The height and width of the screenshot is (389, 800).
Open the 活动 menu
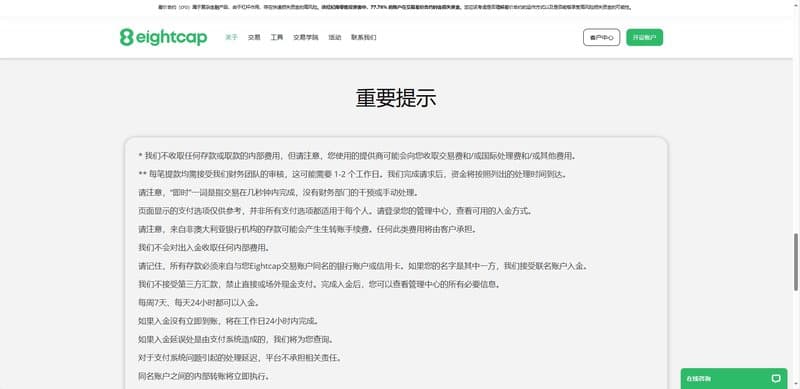tap(335, 37)
